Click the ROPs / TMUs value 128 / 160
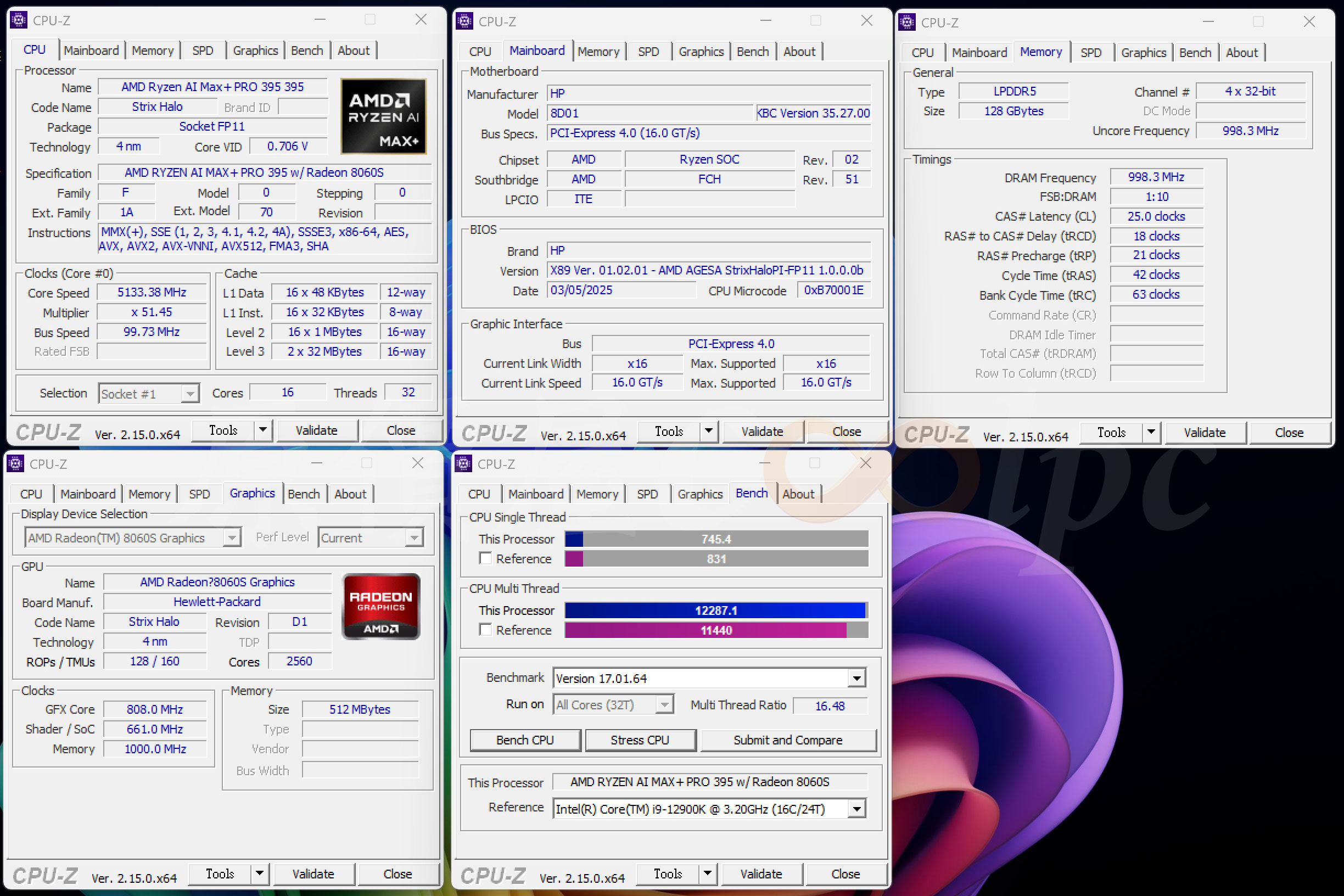This screenshot has width=1344, height=896. (x=155, y=661)
